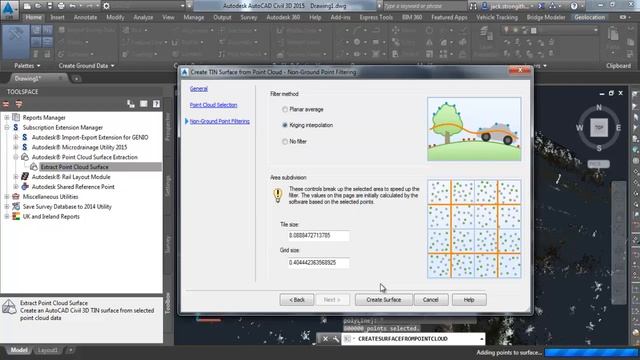This screenshot has width=640, height=360.
Task: Select the Save Survey Database to 2014 Utility item
Action: [67, 207]
